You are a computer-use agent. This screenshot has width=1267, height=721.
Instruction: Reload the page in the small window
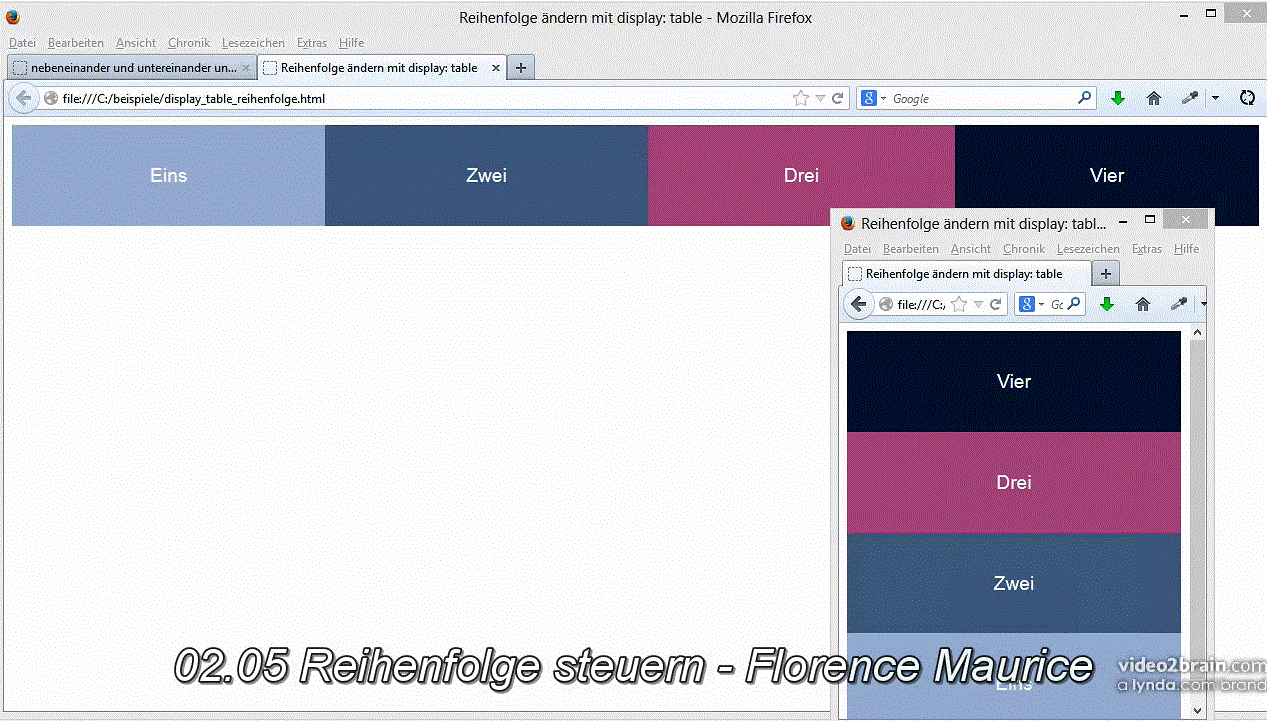tap(996, 304)
